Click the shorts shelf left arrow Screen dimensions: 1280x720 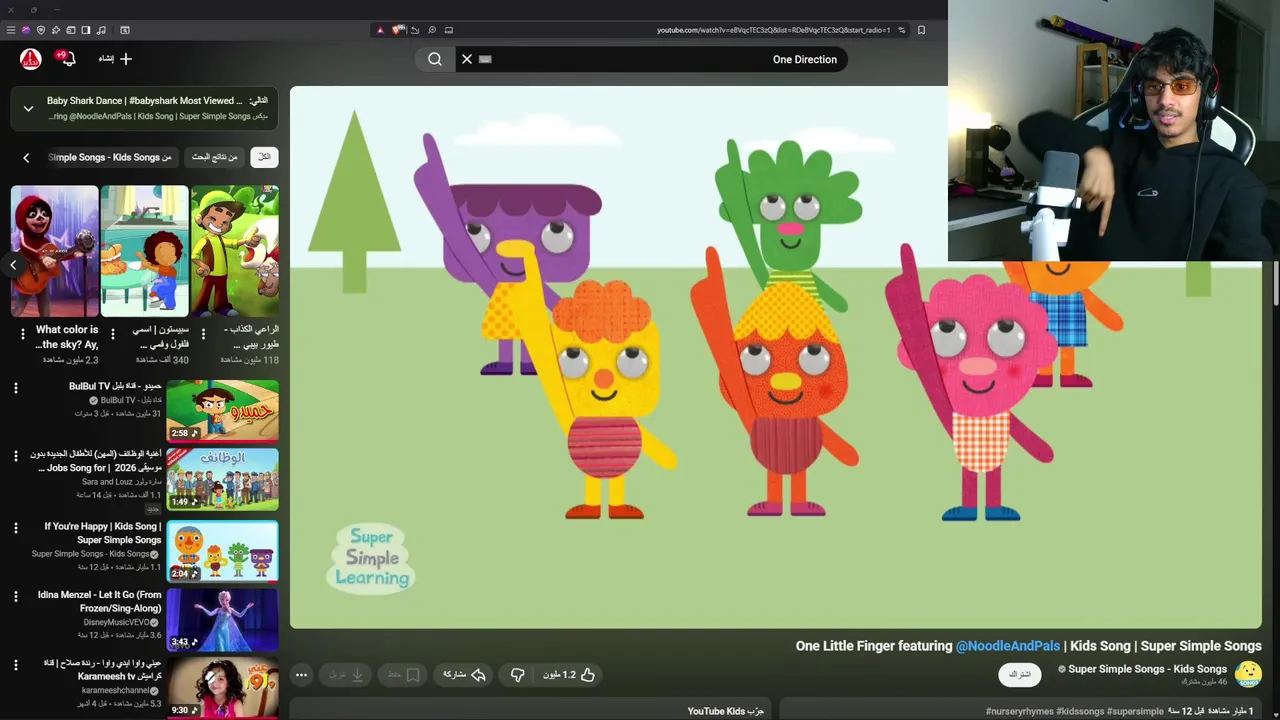(x=13, y=265)
